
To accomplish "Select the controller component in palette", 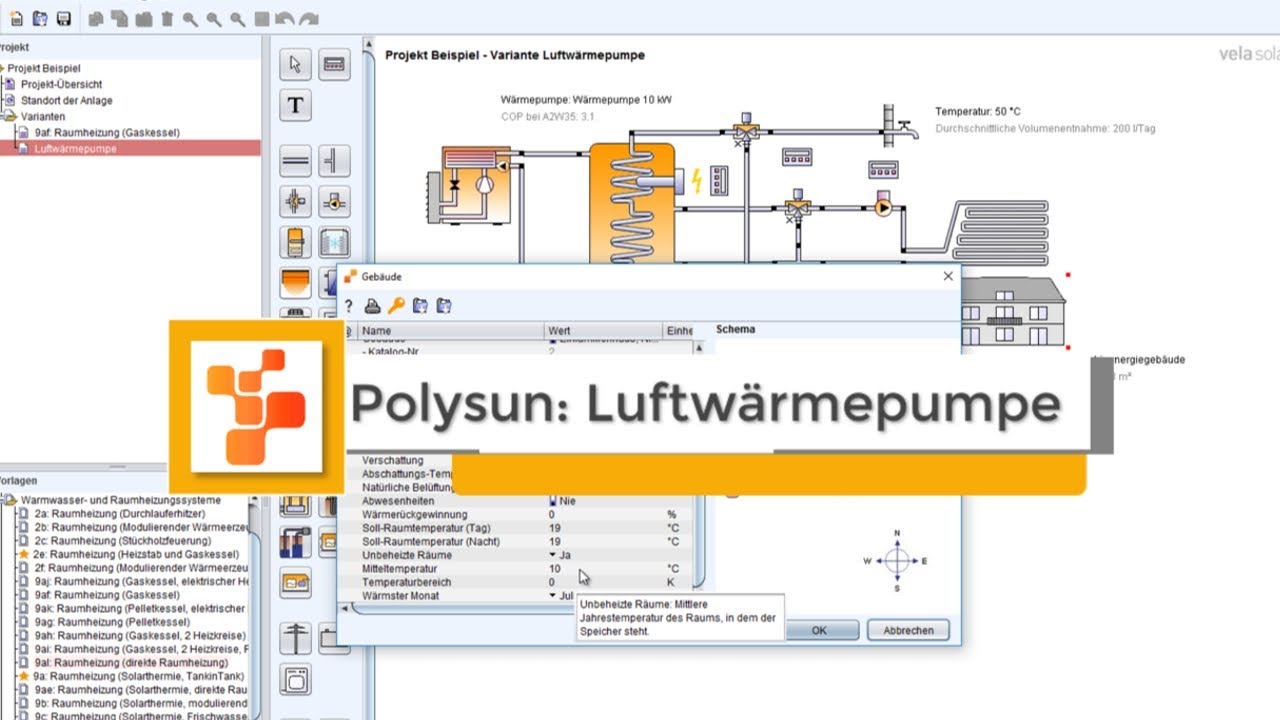I will (334, 65).
